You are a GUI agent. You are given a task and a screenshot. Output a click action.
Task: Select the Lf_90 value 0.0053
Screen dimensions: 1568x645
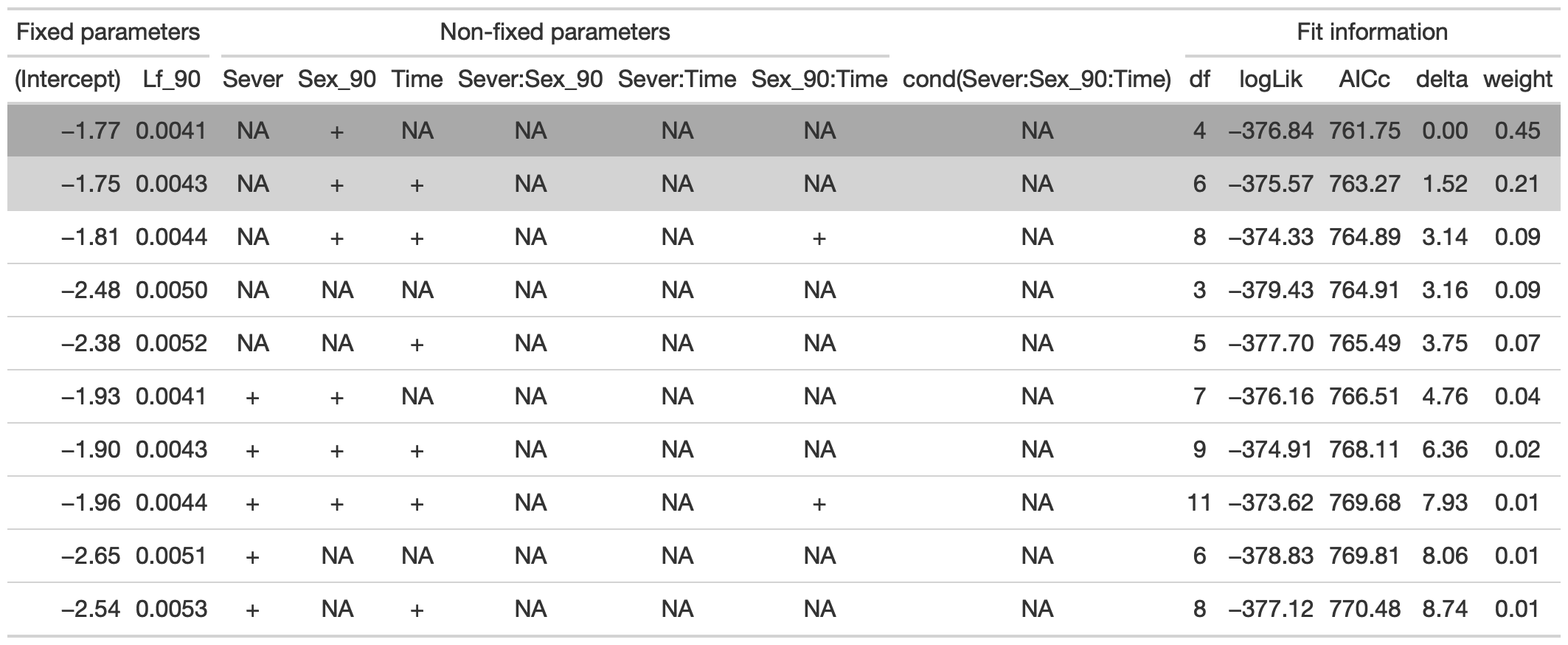pos(172,609)
